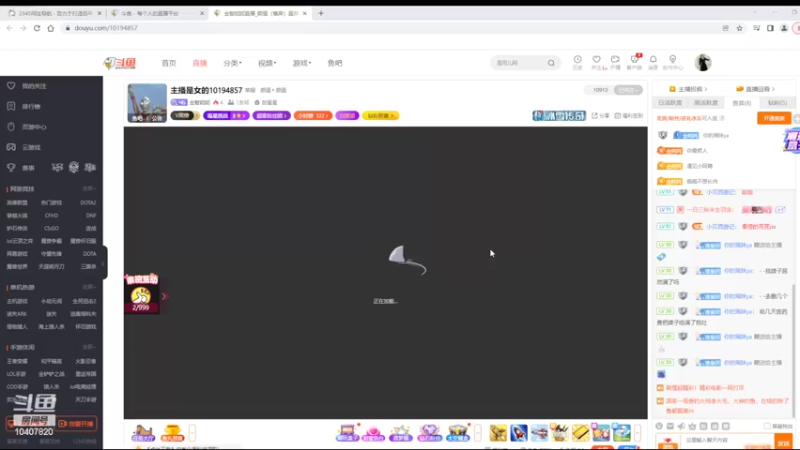Click the browser address bar
Image resolution: width=800 pixels, height=450 pixels.
pyautogui.click(x=388, y=28)
